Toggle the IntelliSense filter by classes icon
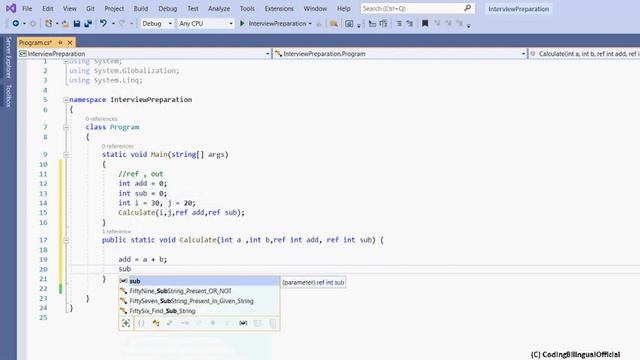The height and width of the screenshot is (360, 640). (x=156, y=323)
